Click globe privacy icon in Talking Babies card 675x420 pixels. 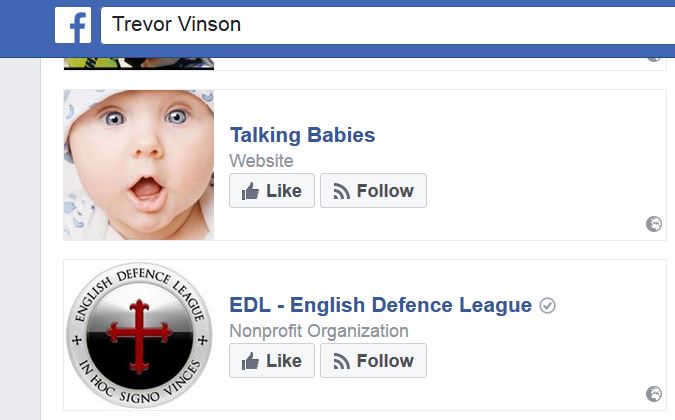click(653, 224)
